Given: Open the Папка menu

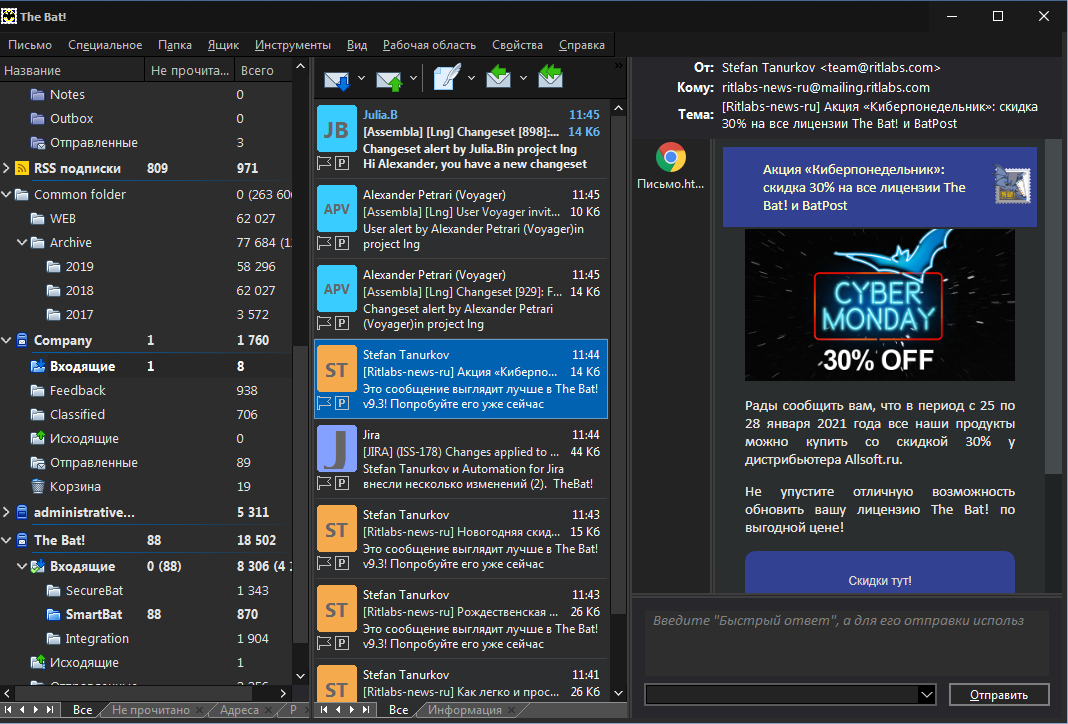Looking at the screenshot, I should 175,45.
